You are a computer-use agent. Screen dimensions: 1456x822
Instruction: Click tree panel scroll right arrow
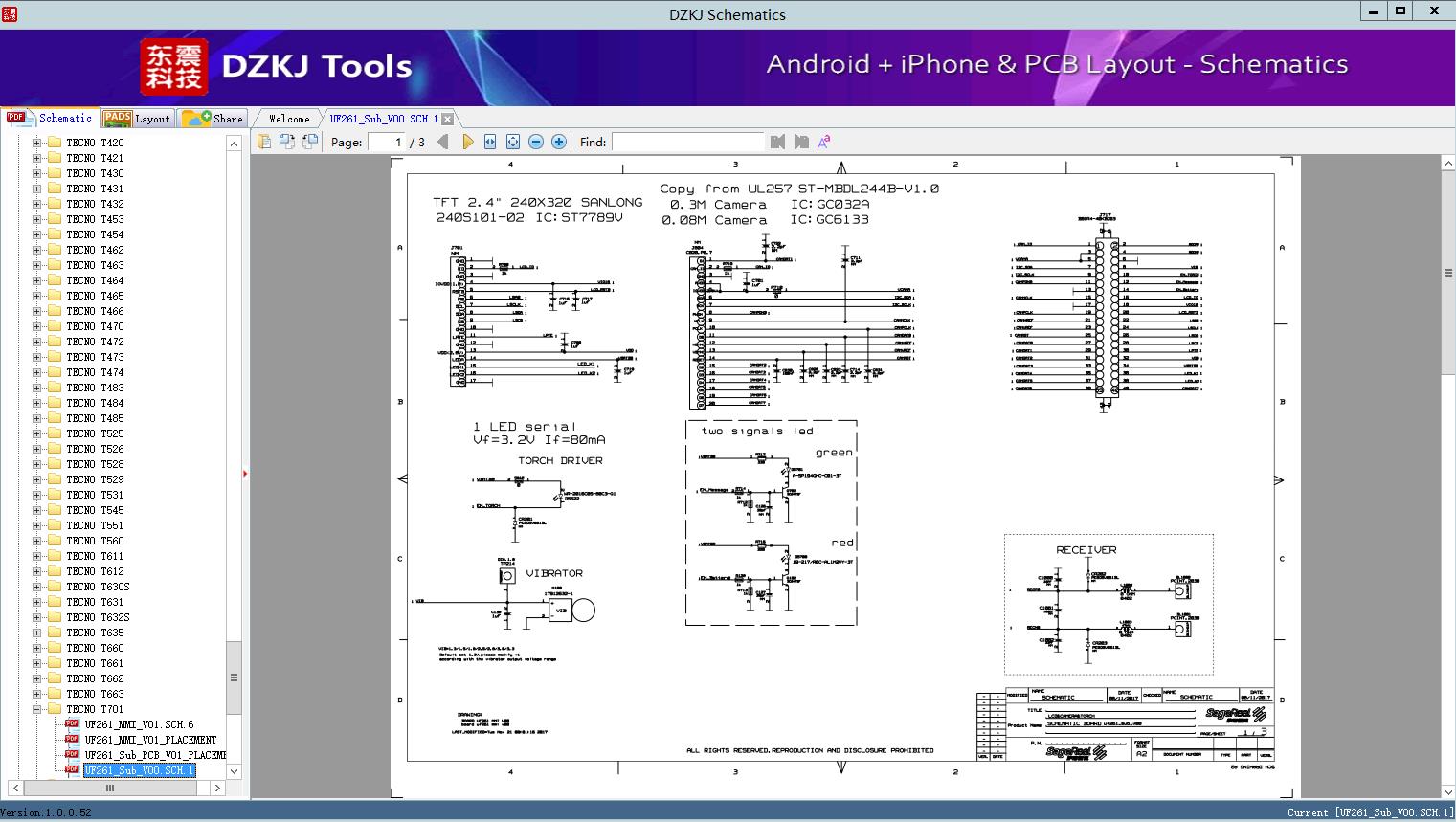point(217,788)
